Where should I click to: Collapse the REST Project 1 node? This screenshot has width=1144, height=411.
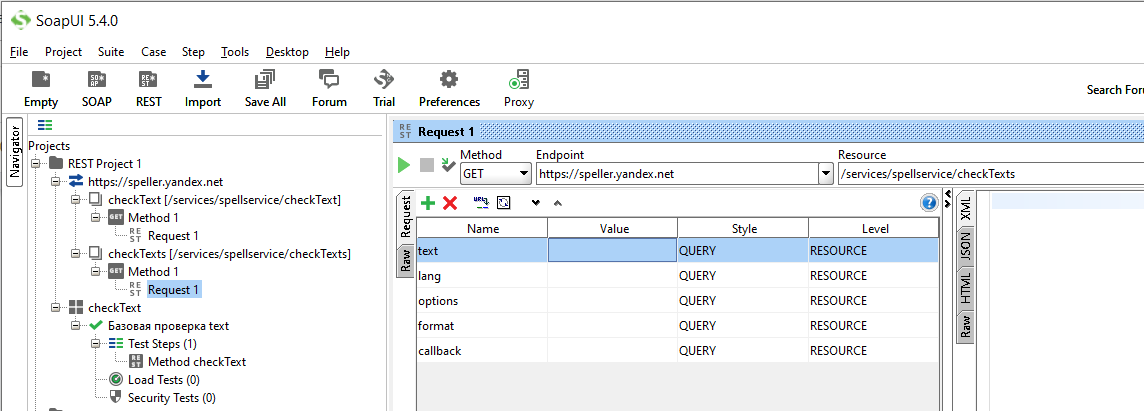click(35, 164)
